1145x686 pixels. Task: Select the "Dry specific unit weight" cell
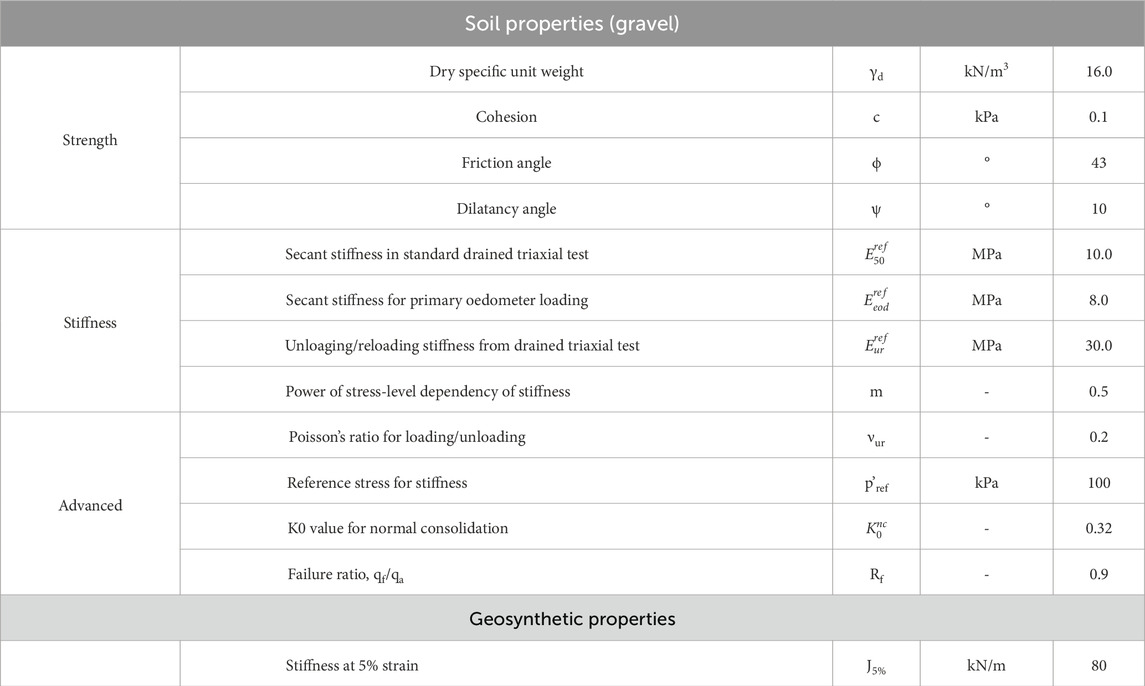(506, 72)
